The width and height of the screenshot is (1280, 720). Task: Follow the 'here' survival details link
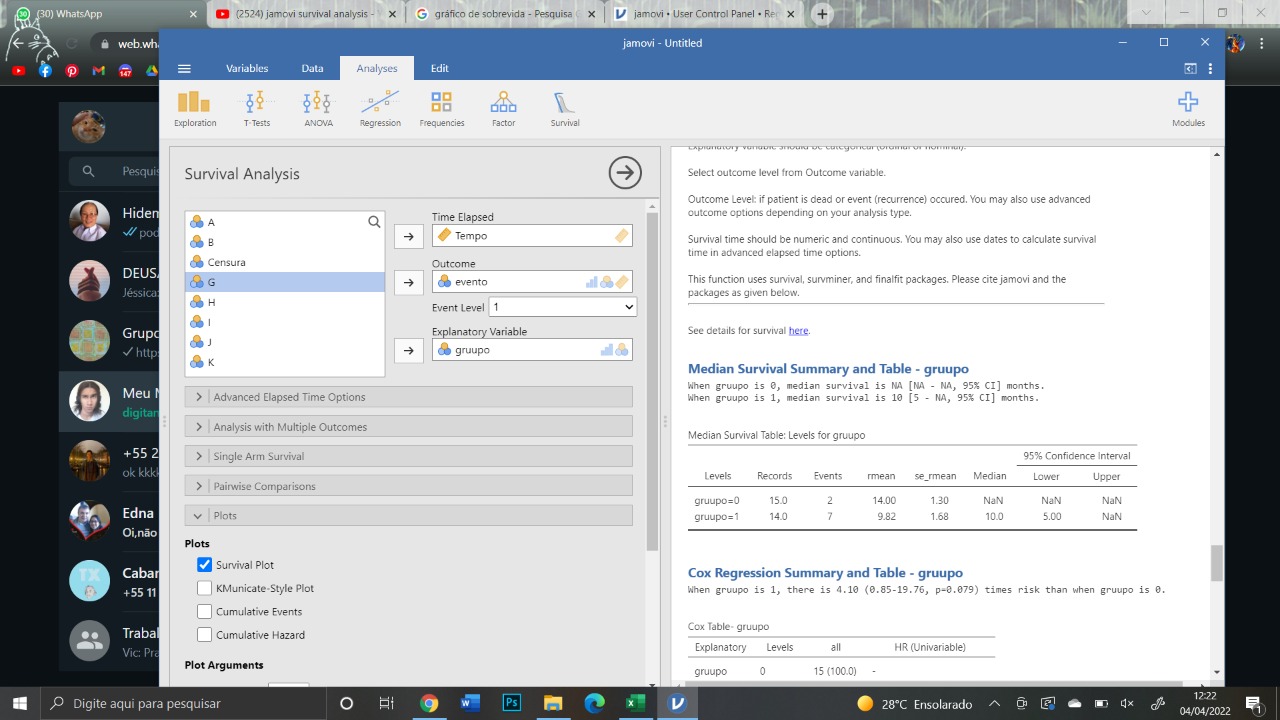pyautogui.click(x=798, y=330)
